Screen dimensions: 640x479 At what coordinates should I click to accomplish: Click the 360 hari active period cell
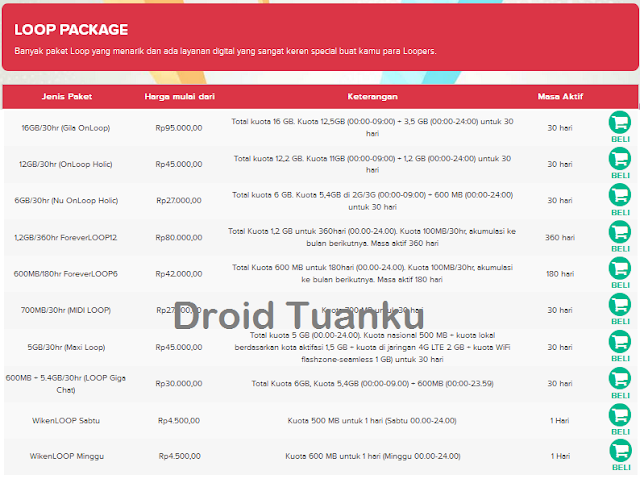coord(560,237)
